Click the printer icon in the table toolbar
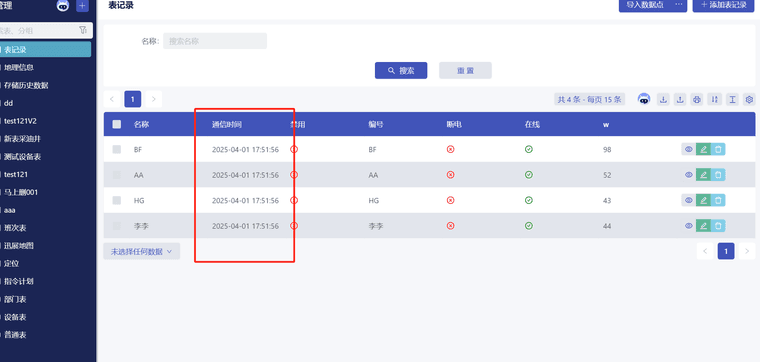760x362 pixels. pyautogui.click(x=697, y=99)
